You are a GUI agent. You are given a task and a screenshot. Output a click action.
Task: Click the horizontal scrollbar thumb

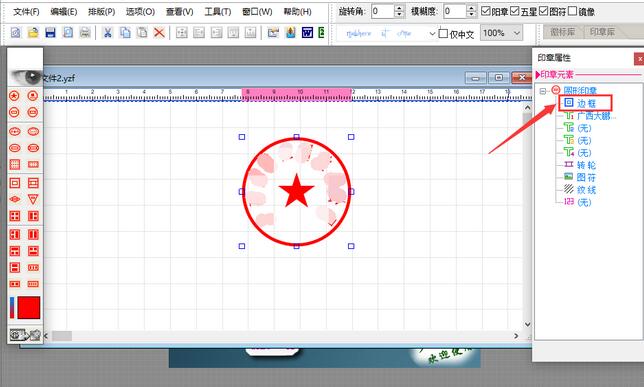click(x=62, y=336)
